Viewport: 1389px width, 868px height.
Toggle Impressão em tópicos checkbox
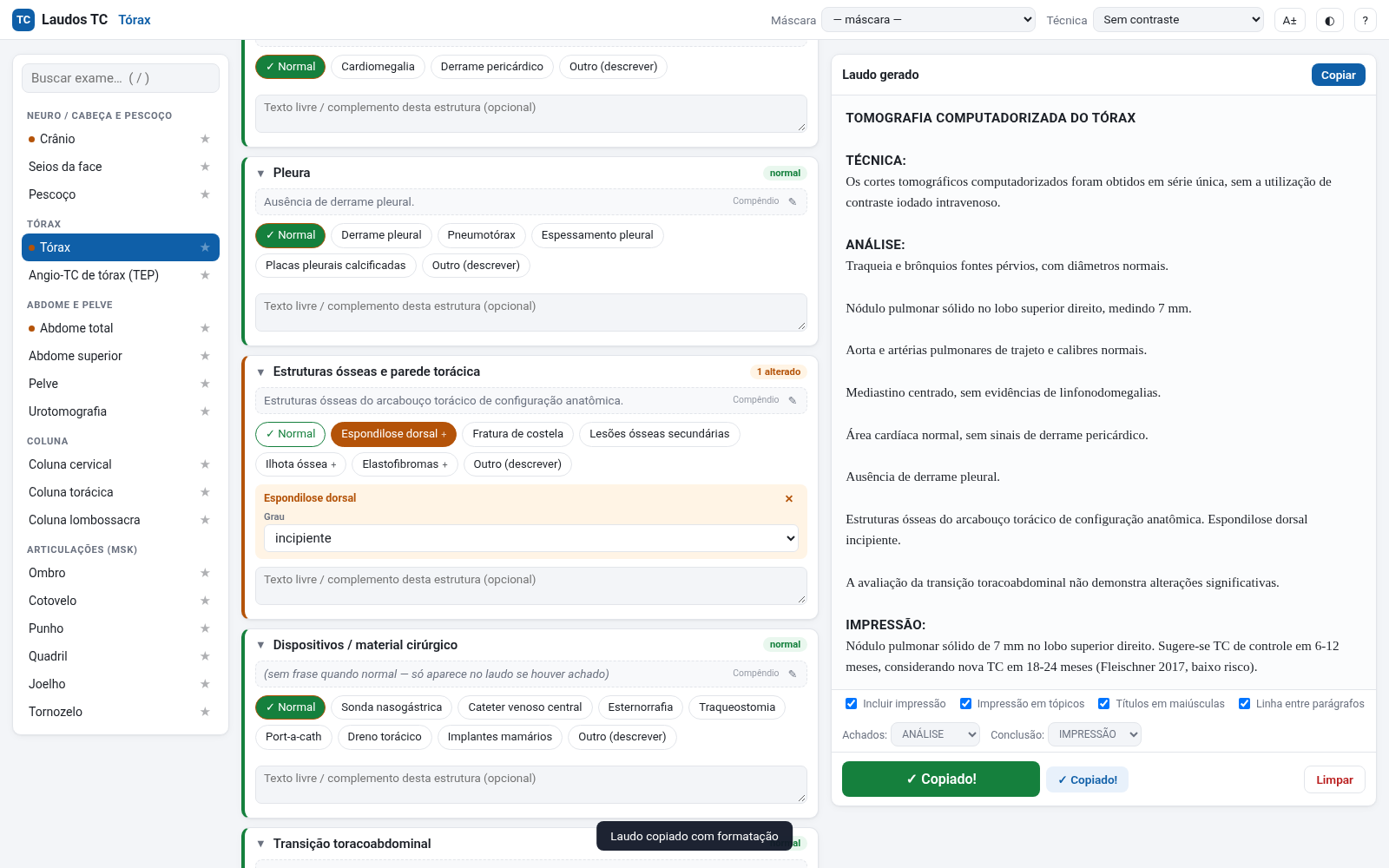[965, 704]
